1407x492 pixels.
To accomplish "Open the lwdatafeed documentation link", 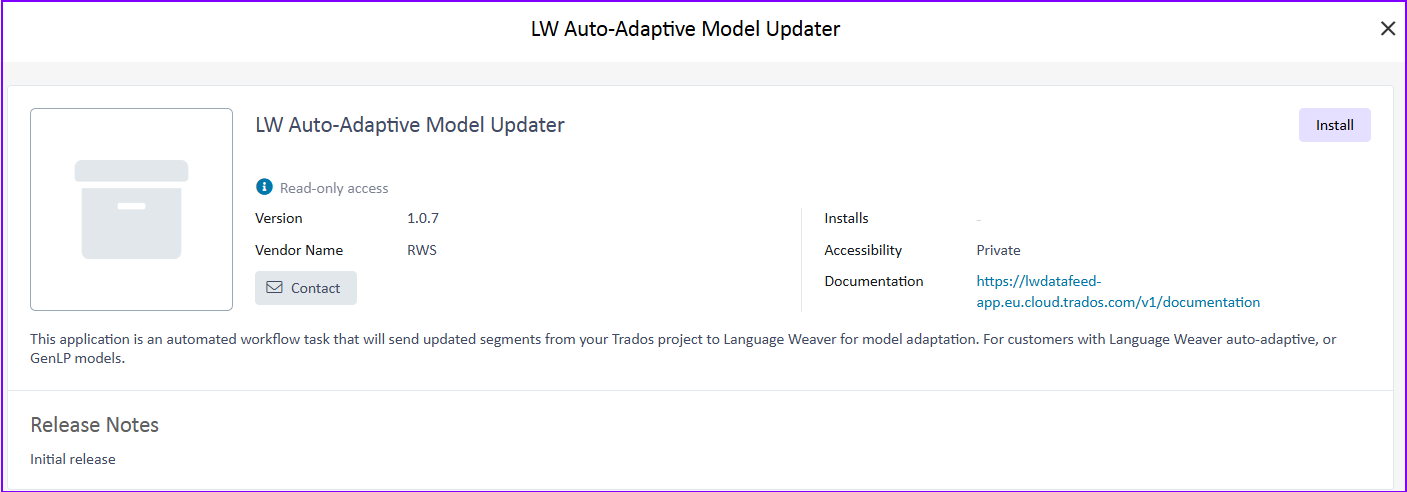I will (x=1117, y=292).
